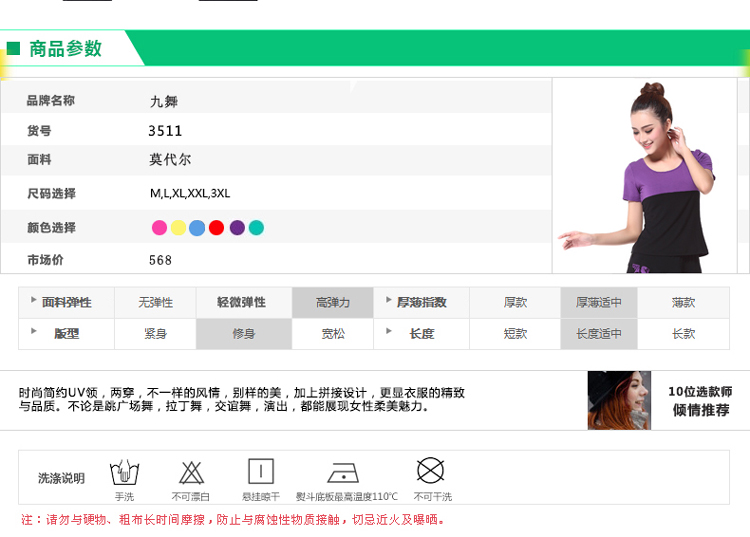Choose the purple color swatch
The image size is (750, 537).
coord(237,228)
